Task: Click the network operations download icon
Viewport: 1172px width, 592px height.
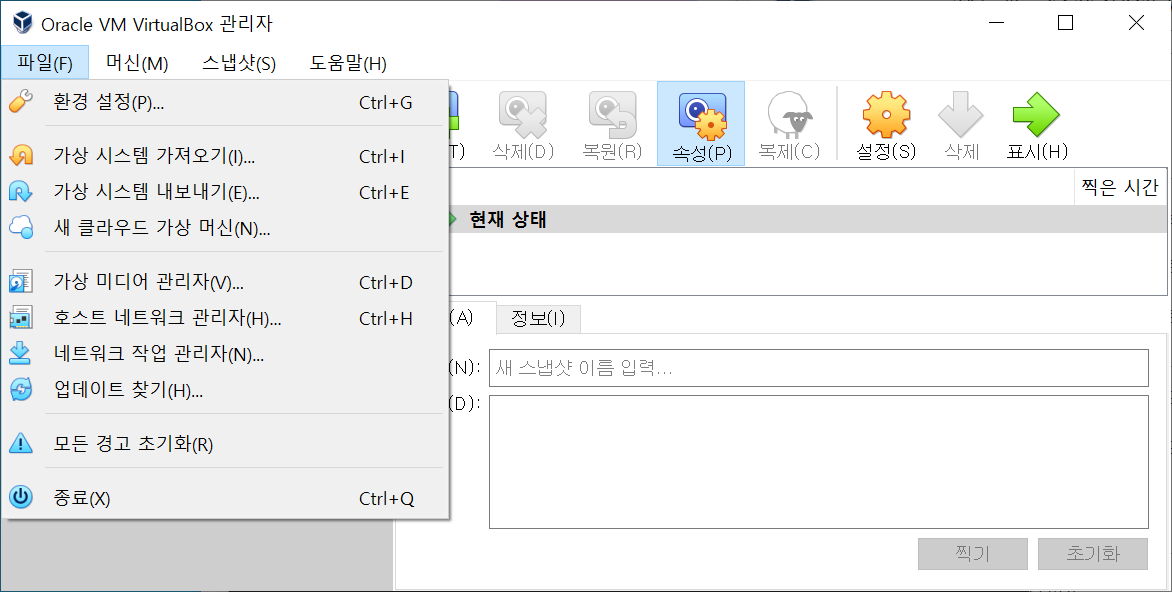Action: 21,354
